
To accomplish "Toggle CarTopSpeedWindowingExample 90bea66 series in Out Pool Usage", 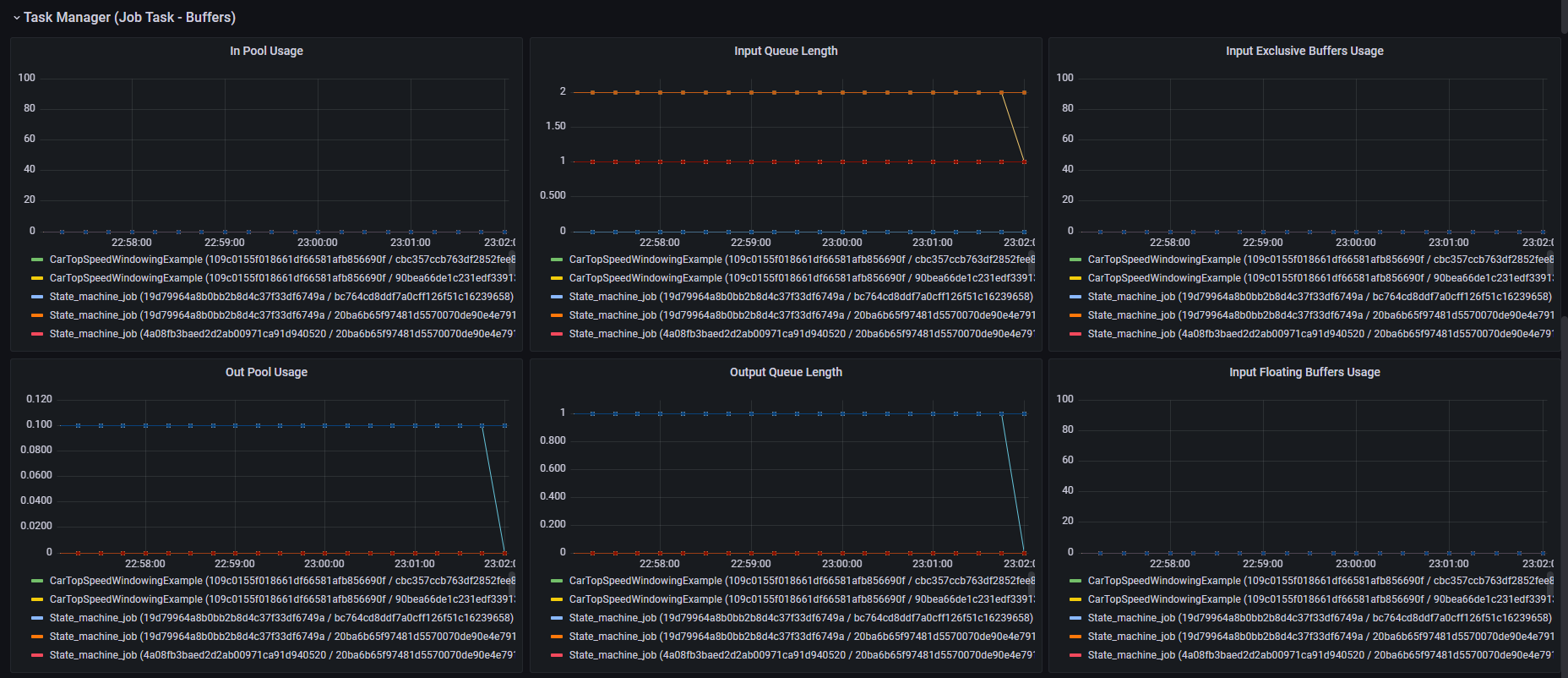I will coord(282,599).
